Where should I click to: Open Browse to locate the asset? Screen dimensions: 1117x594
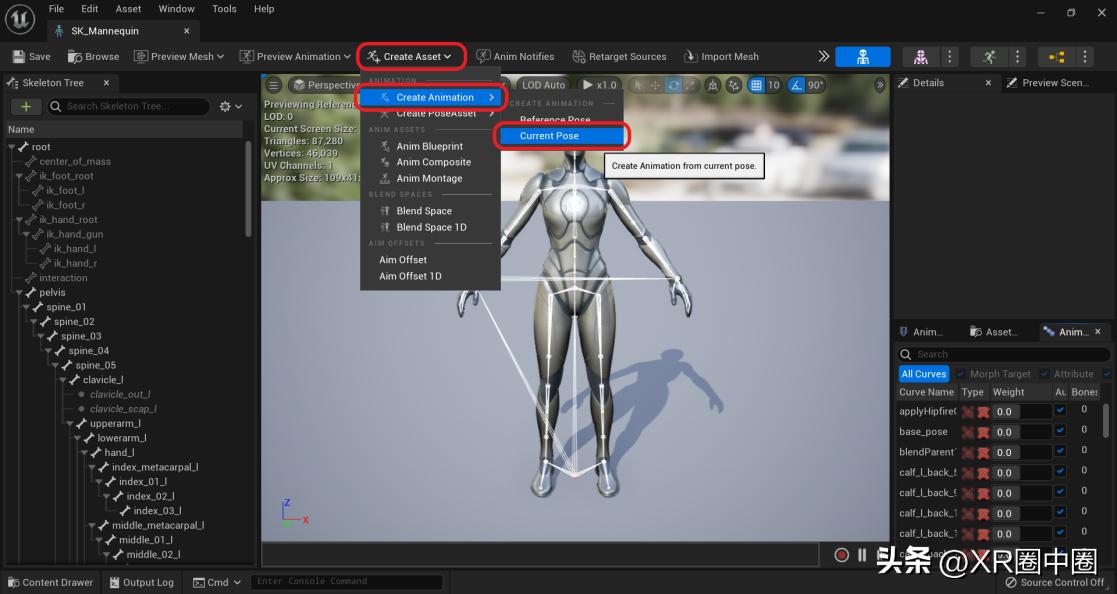pyautogui.click(x=94, y=57)
